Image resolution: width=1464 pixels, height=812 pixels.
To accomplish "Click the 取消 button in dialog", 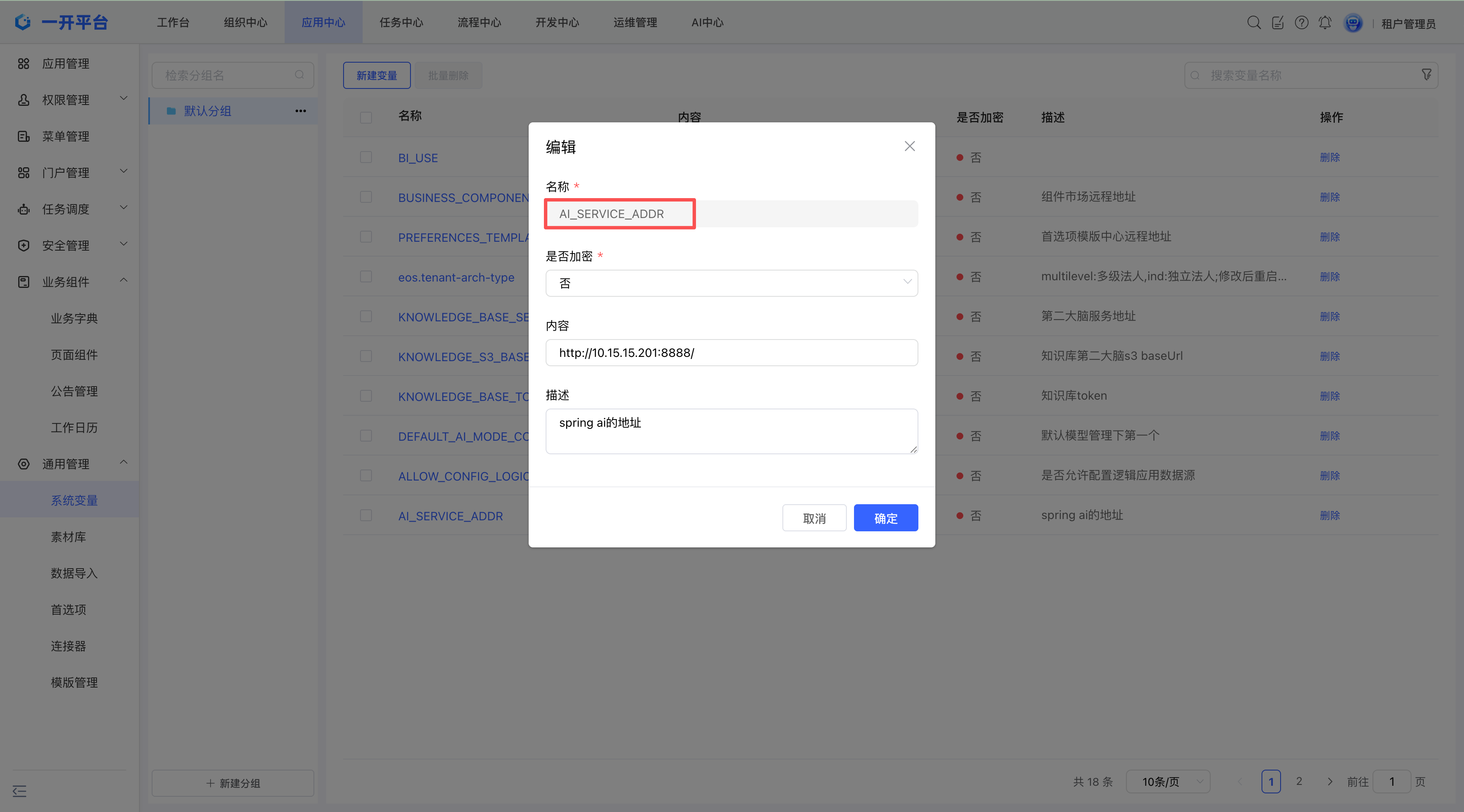I will 814,518.
